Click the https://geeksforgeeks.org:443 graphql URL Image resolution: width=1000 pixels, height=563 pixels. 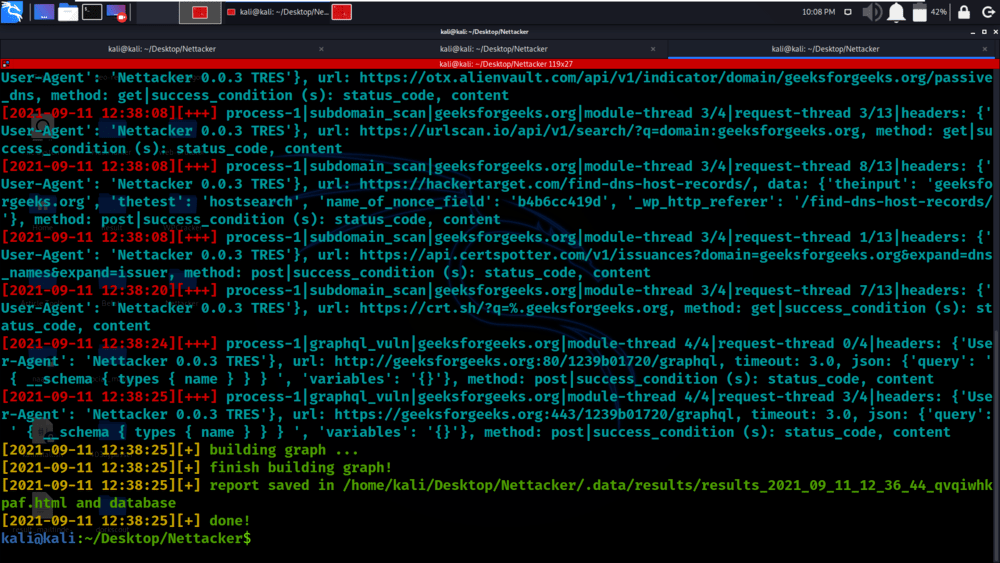pos(533,415)
